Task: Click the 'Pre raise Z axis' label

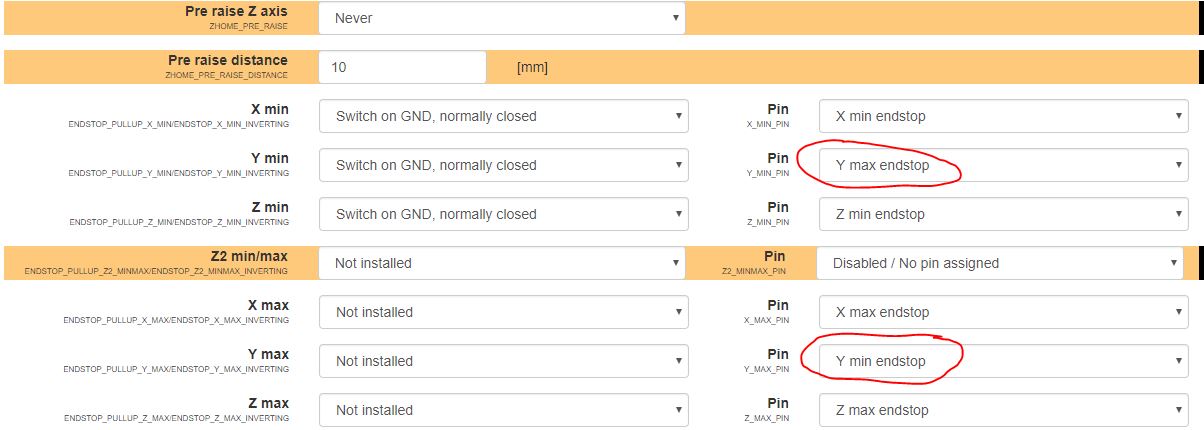Action: (236, 12)
